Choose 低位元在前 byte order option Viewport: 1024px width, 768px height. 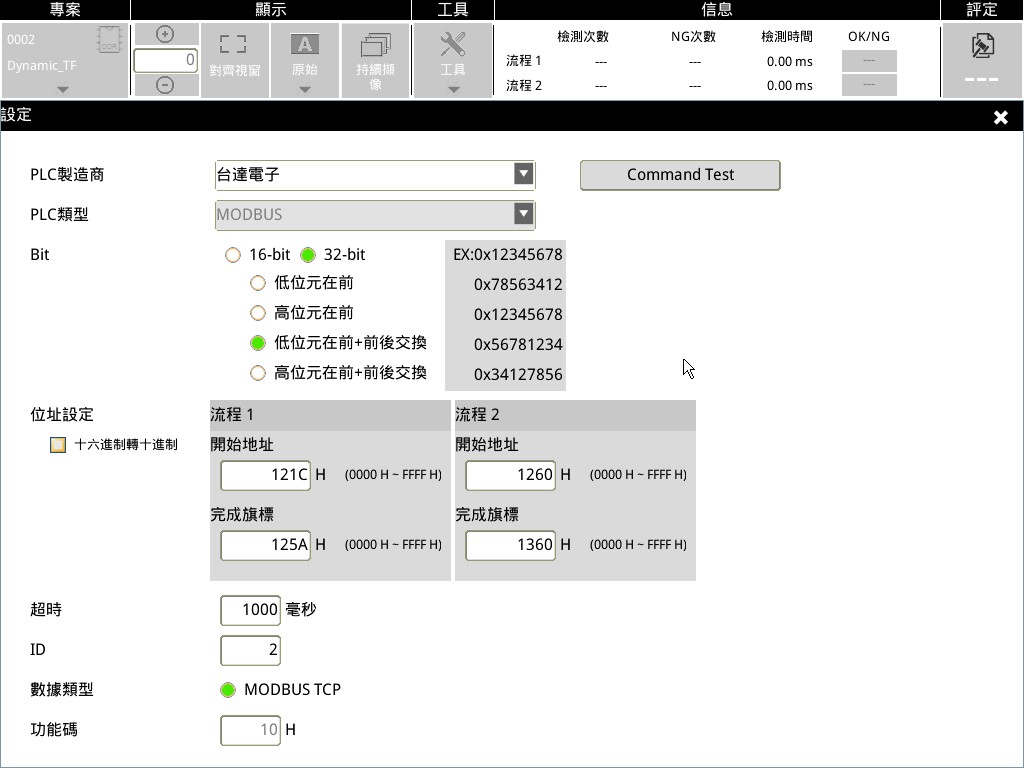point(258,283)
